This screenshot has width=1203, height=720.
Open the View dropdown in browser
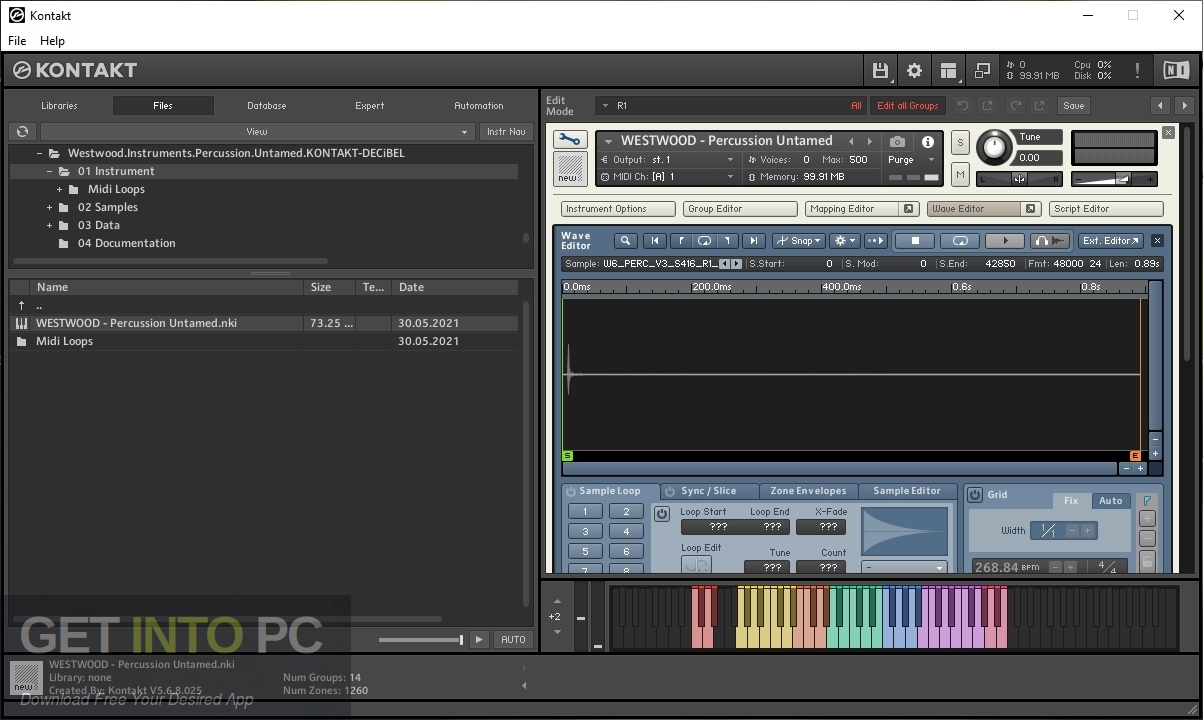(x=257, y=131)
